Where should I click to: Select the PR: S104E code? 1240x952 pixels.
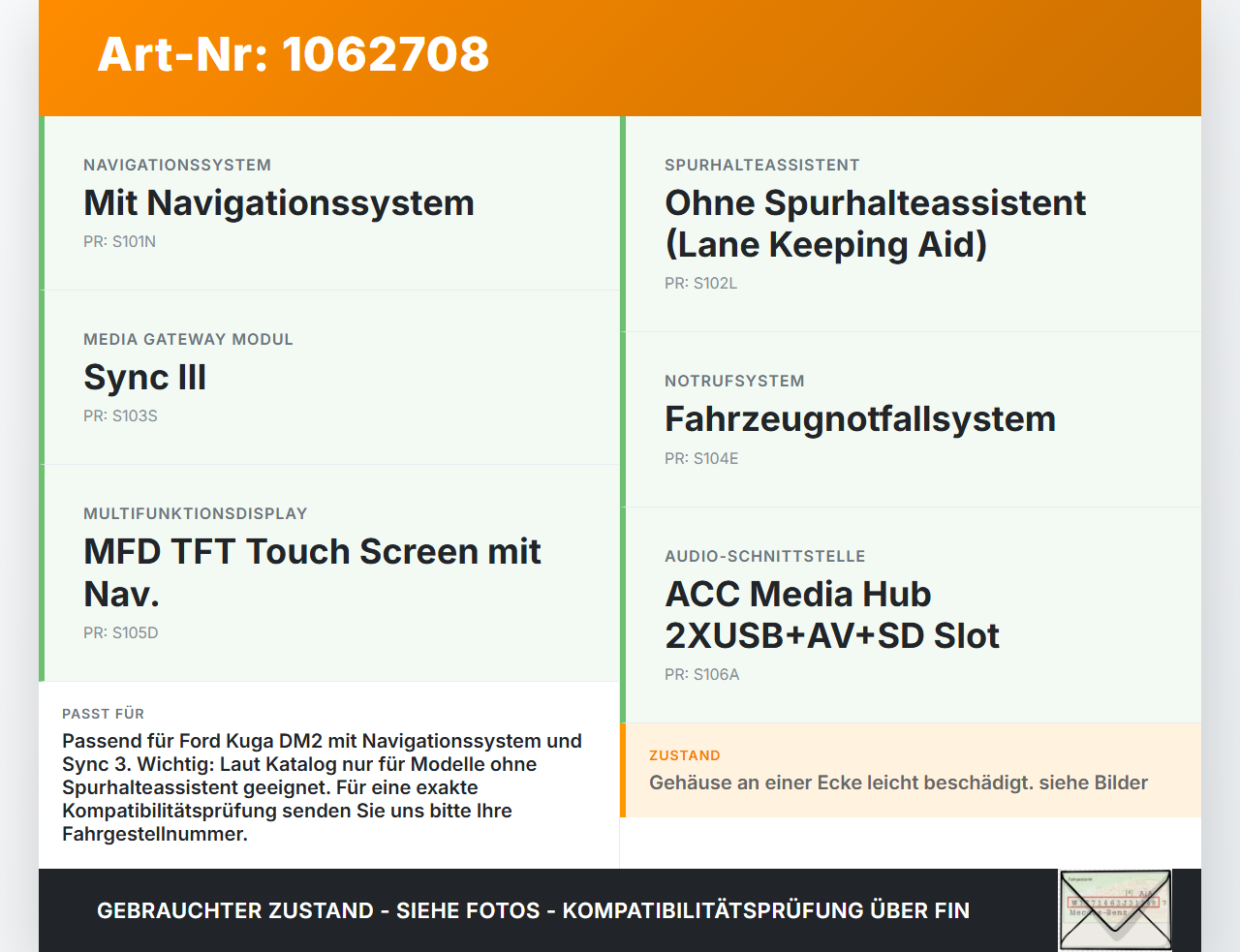[x=701, y=458]
